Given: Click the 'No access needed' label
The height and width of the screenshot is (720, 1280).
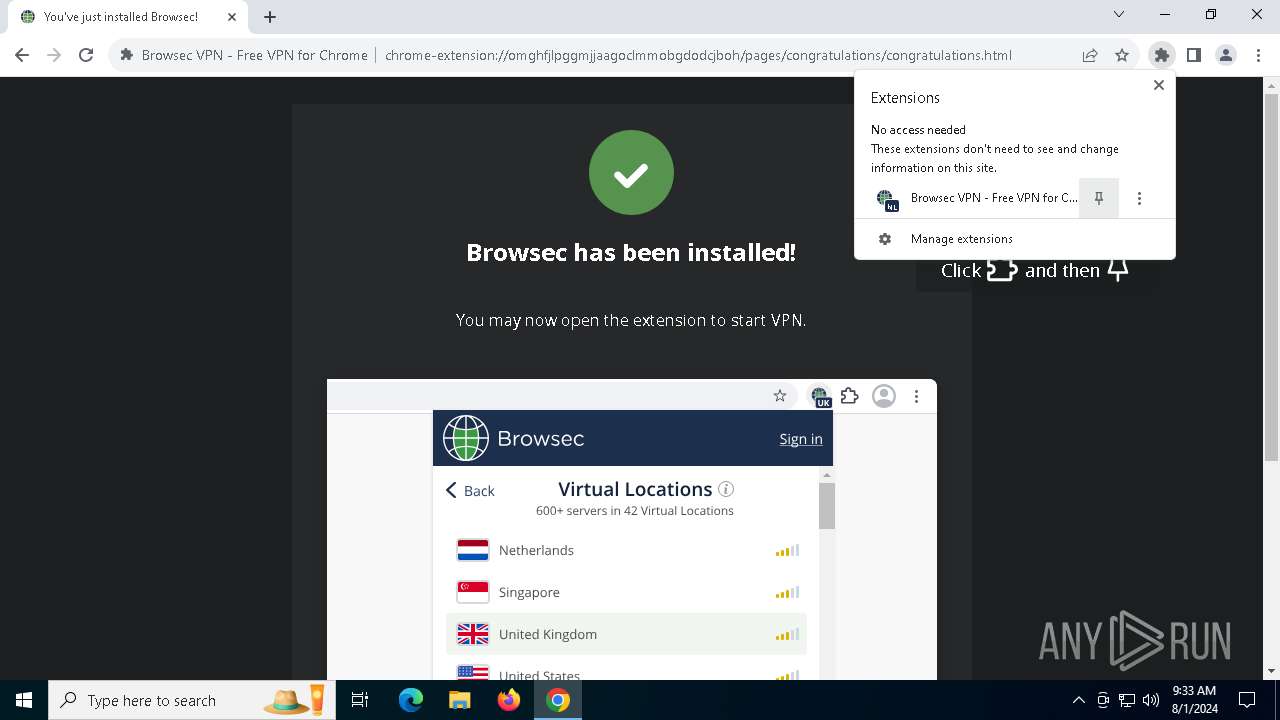Looking at the screenshot, I should click(x=918, y=130).
